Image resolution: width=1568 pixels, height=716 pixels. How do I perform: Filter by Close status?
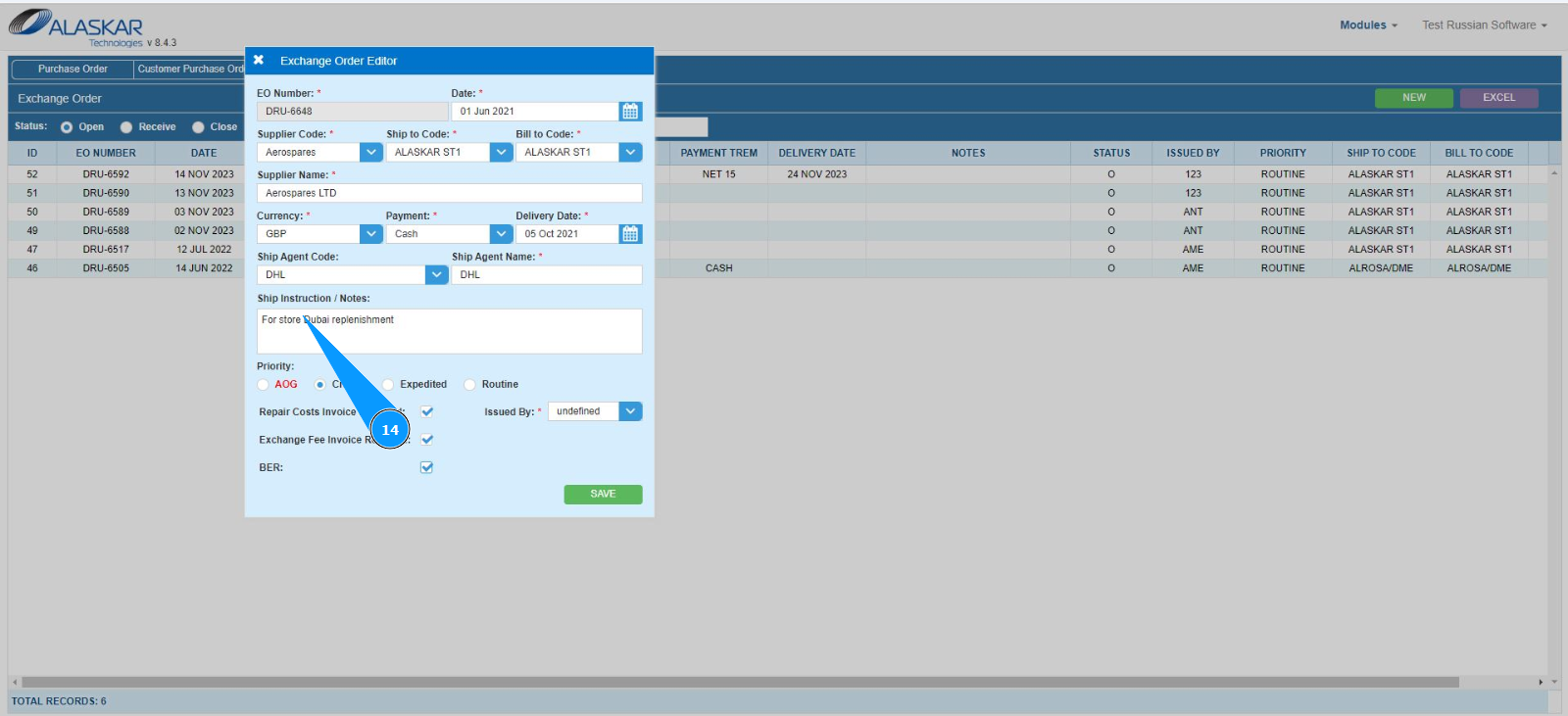[x=198, y=127]
